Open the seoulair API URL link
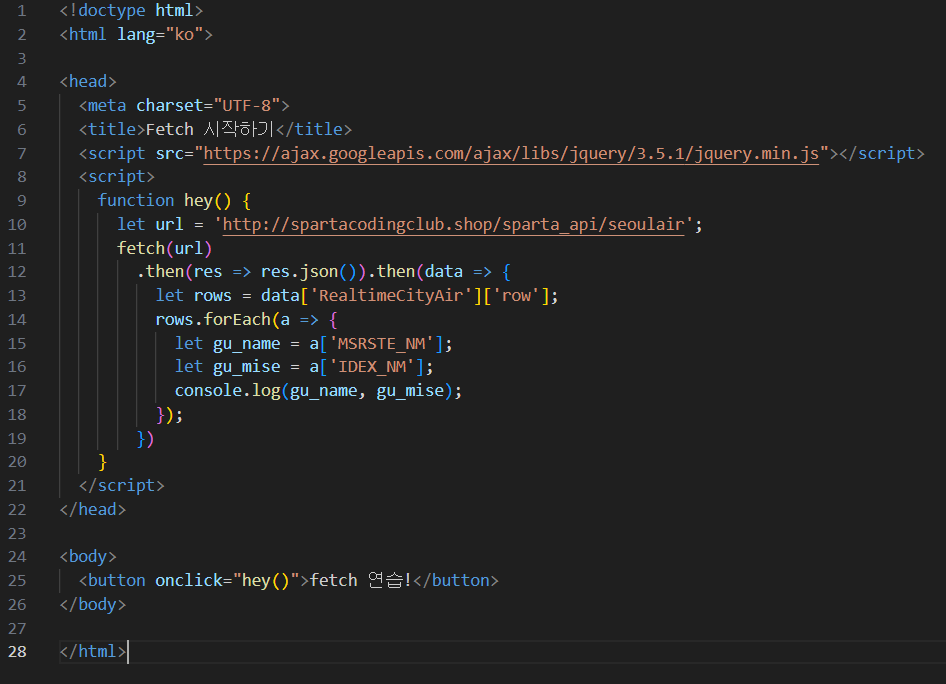Image resolution: width=946 pixels, height=684 pixels. point(454,224)
